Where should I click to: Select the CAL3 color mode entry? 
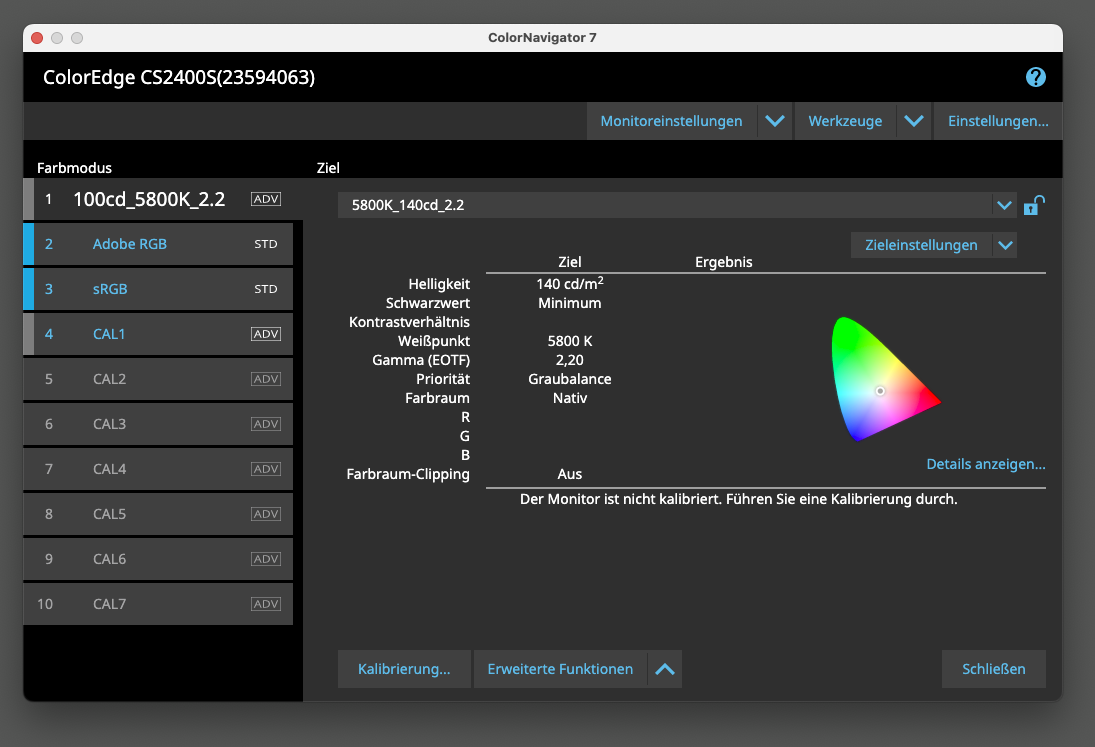[x=110, y=424]
